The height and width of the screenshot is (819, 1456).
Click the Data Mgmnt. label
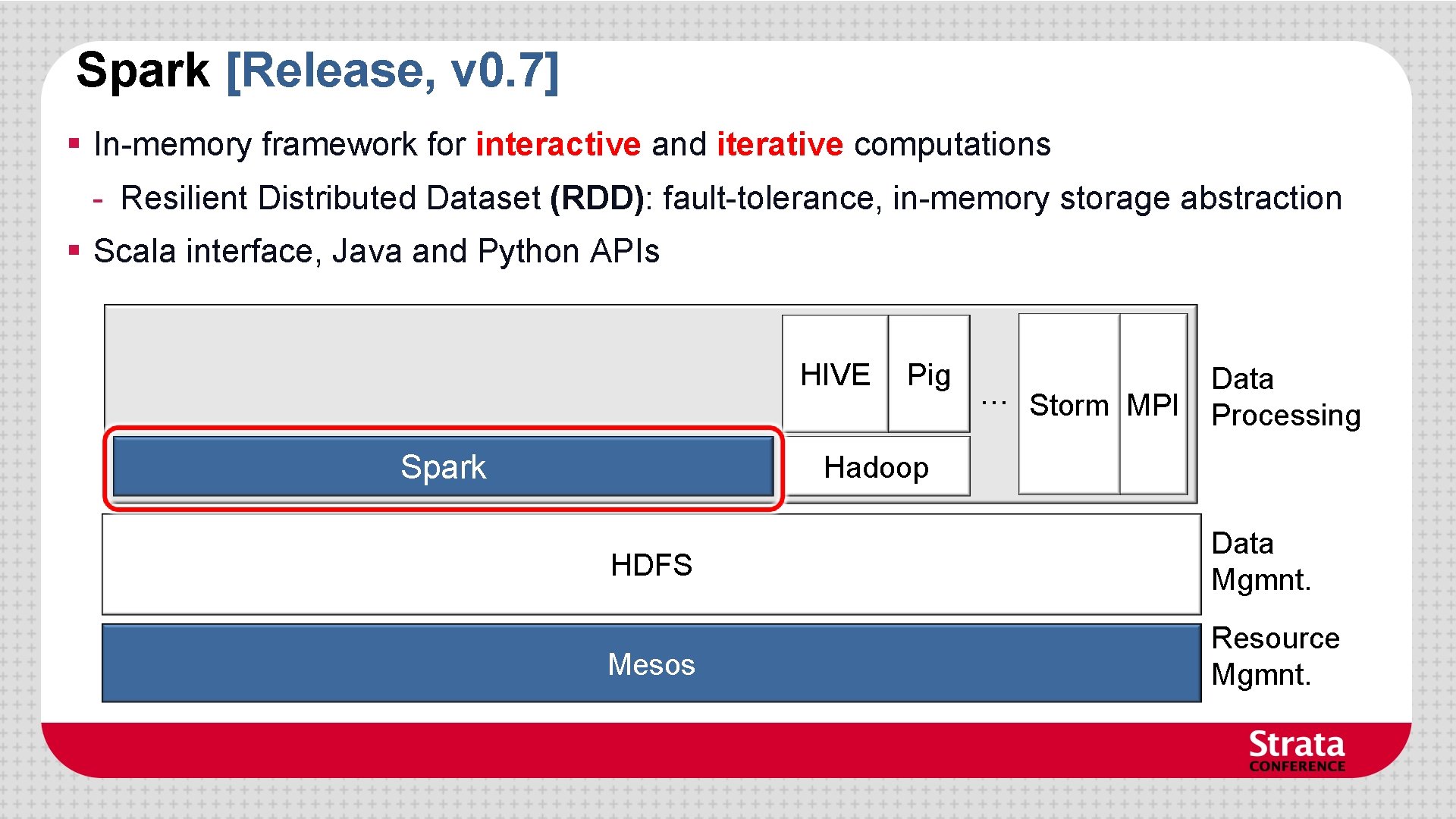(1261, 561)
